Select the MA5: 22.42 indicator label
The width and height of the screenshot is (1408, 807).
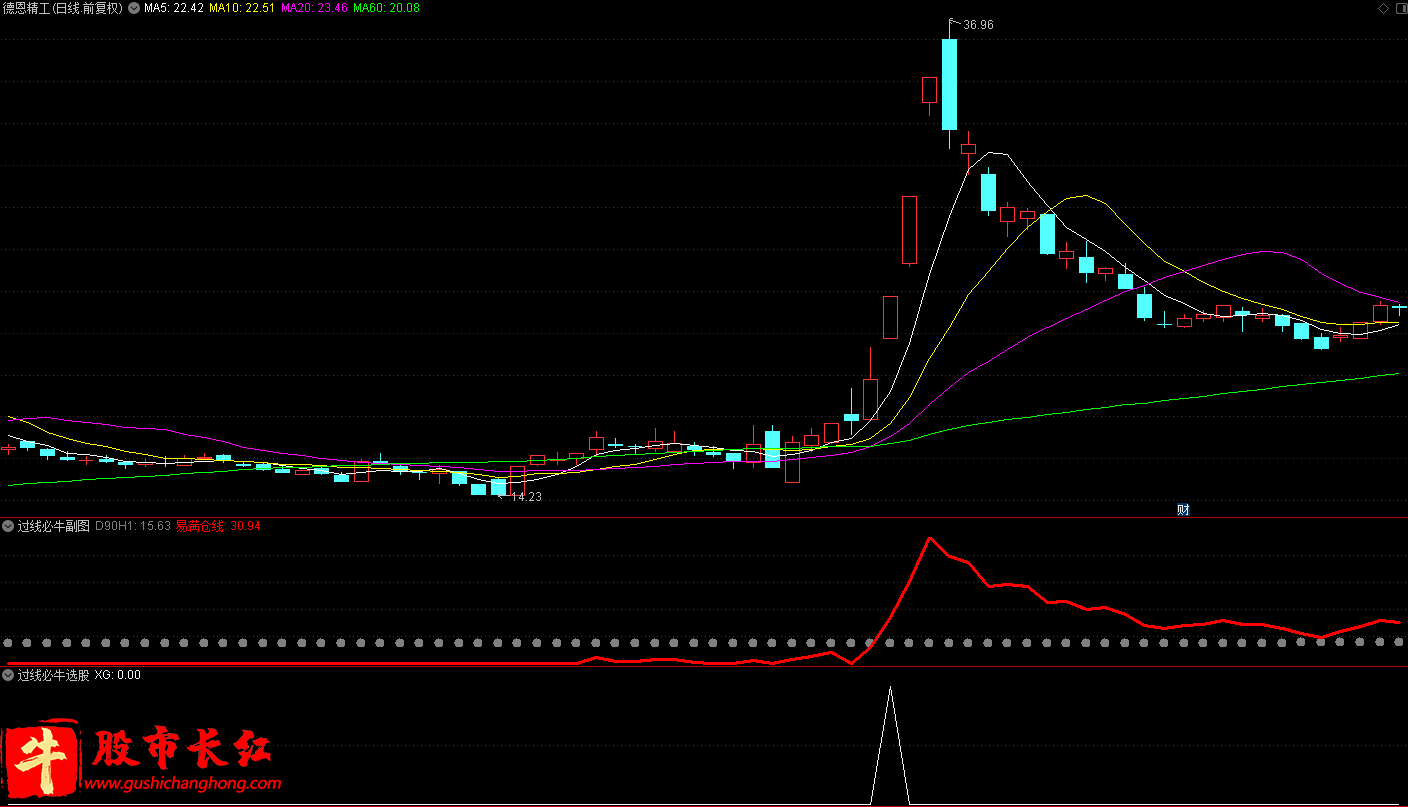tap(174, 8)
